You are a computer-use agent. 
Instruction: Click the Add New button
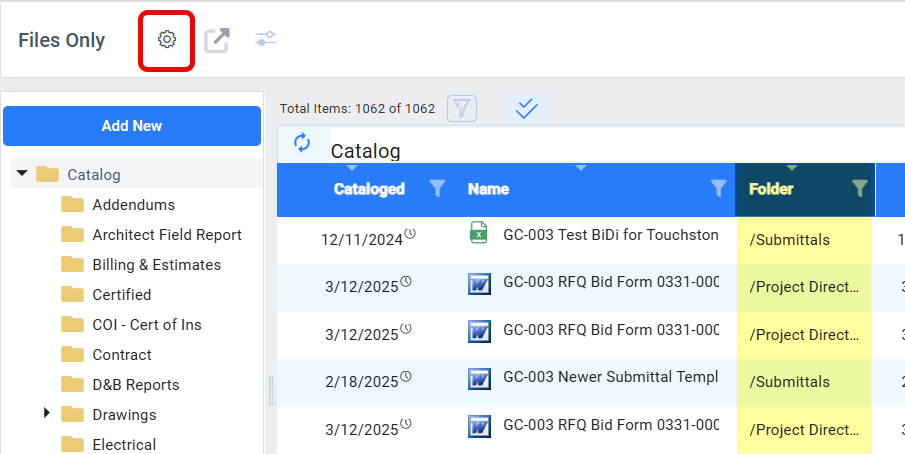132,126
